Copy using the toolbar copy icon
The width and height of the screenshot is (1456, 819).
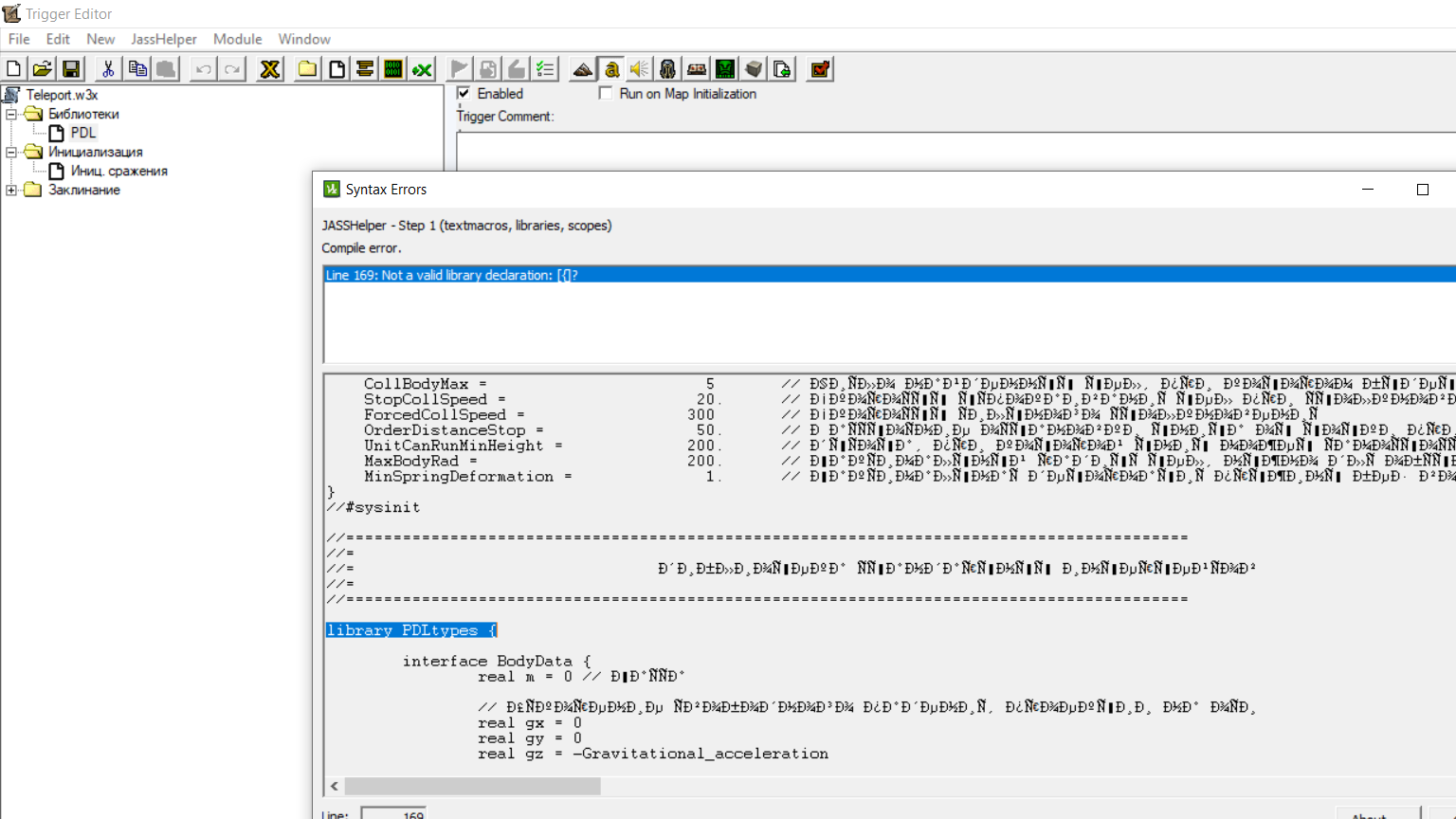(x=137, y=69)
